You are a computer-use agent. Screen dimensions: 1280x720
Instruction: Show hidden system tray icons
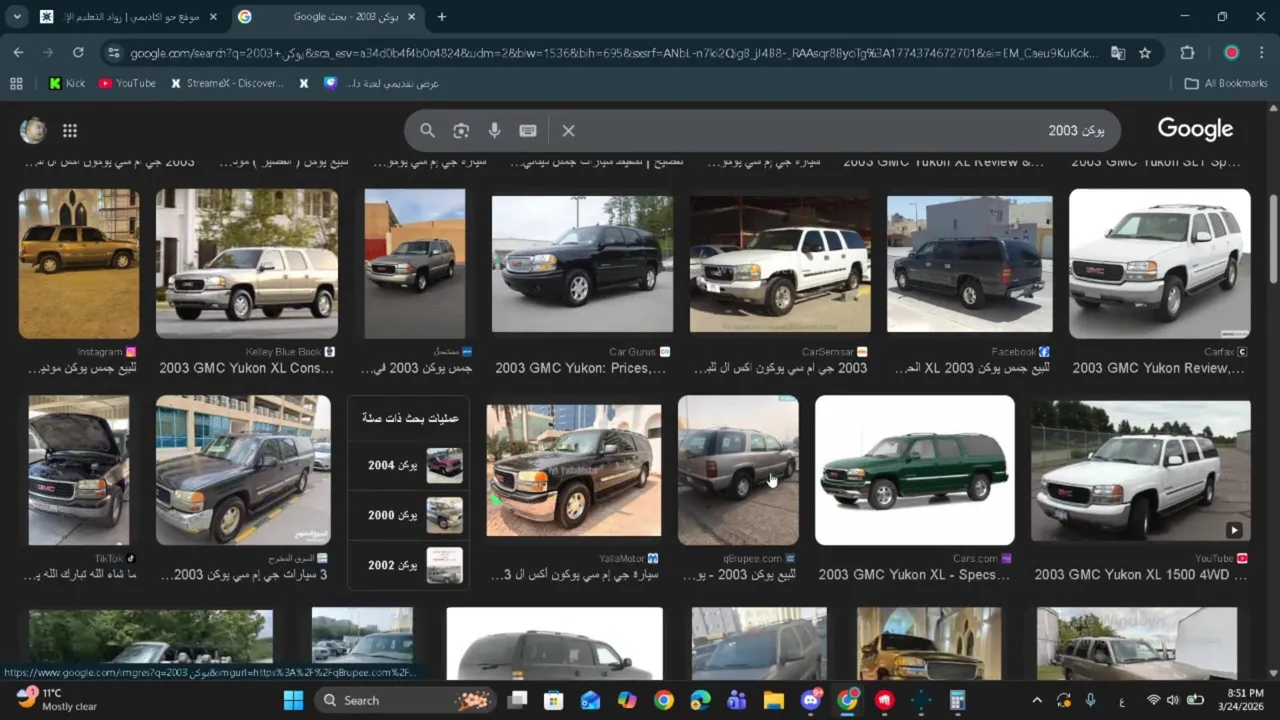point(1037,700)
